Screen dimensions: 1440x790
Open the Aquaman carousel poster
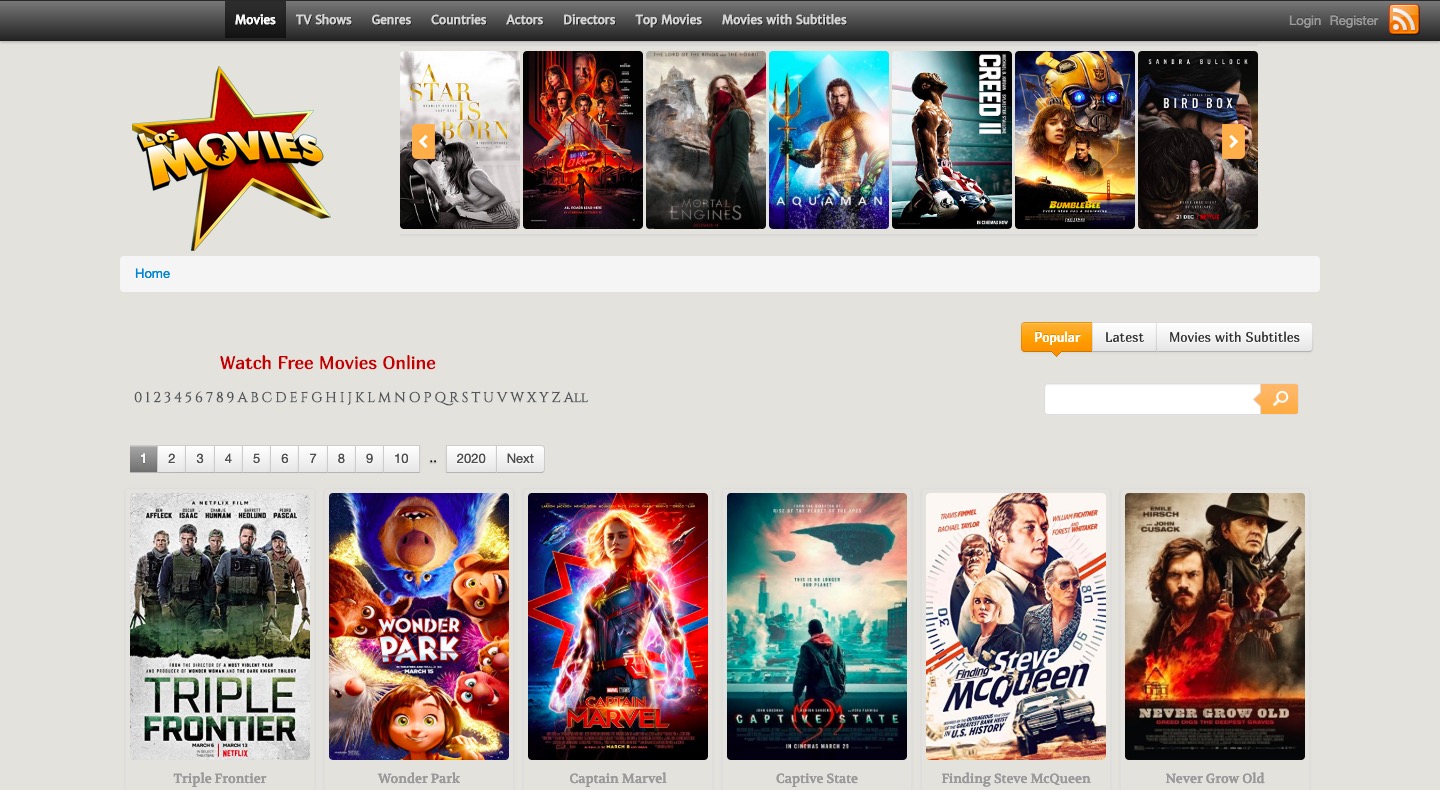coord(829,140)
